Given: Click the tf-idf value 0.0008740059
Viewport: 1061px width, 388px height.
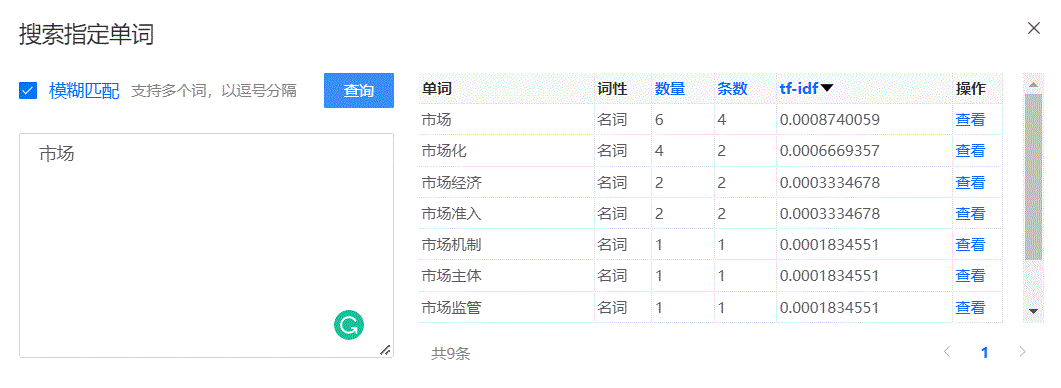Looking at the screenshot, I should (x=830, y=120).
